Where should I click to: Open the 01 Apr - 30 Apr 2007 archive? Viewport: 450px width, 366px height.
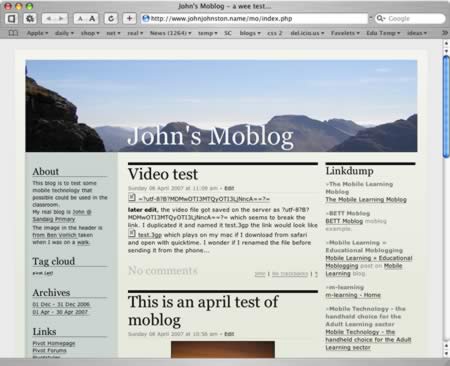pos(60,312)
